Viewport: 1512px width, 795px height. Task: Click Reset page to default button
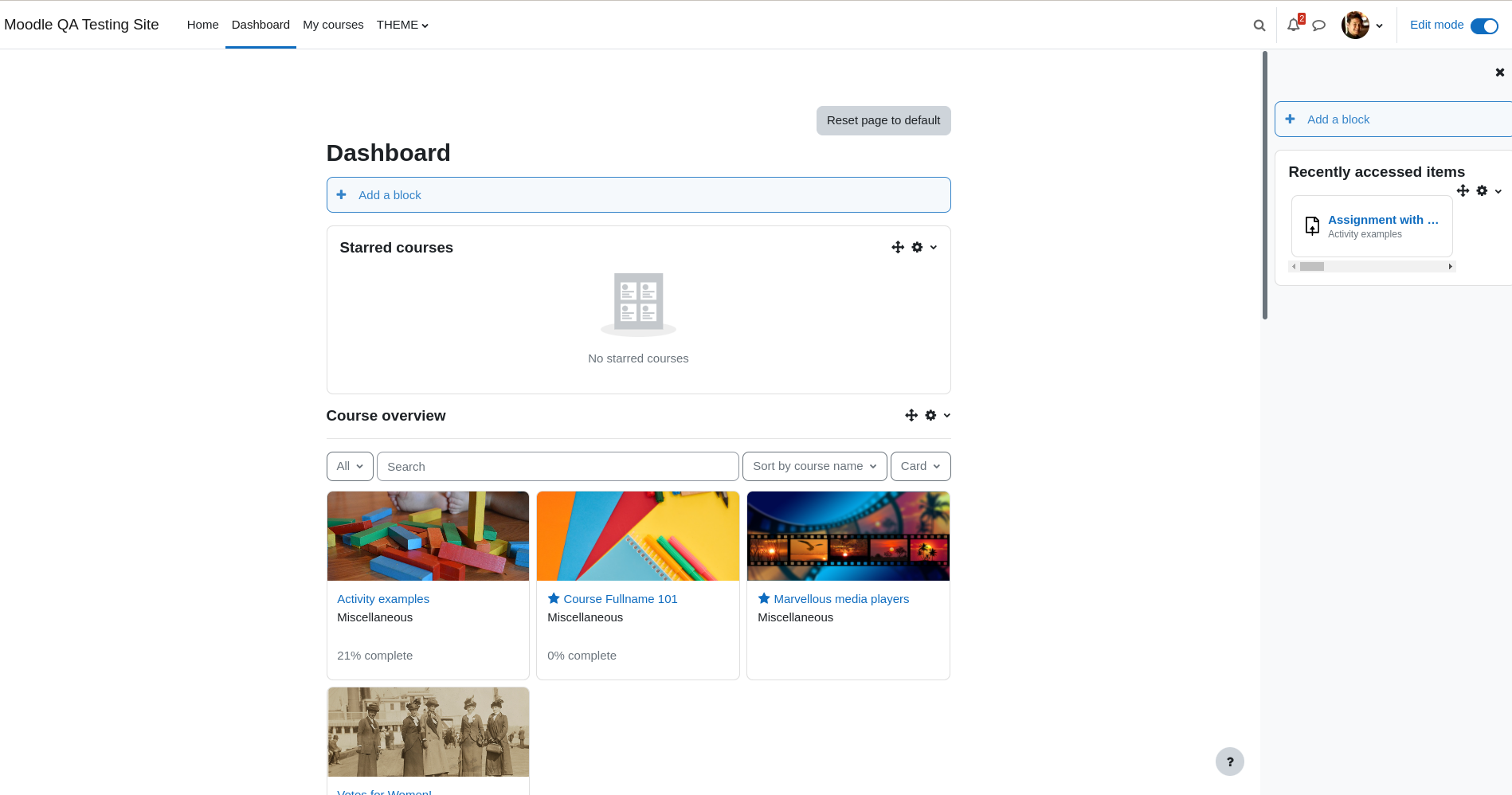pyautogui.click(x=883, y=120)
